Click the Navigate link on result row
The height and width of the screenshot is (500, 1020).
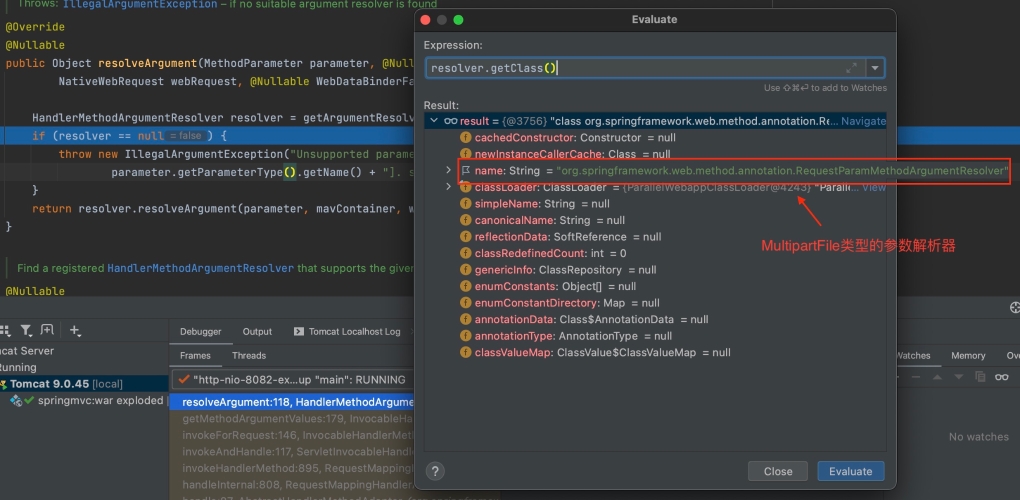(x=863, y=121)
